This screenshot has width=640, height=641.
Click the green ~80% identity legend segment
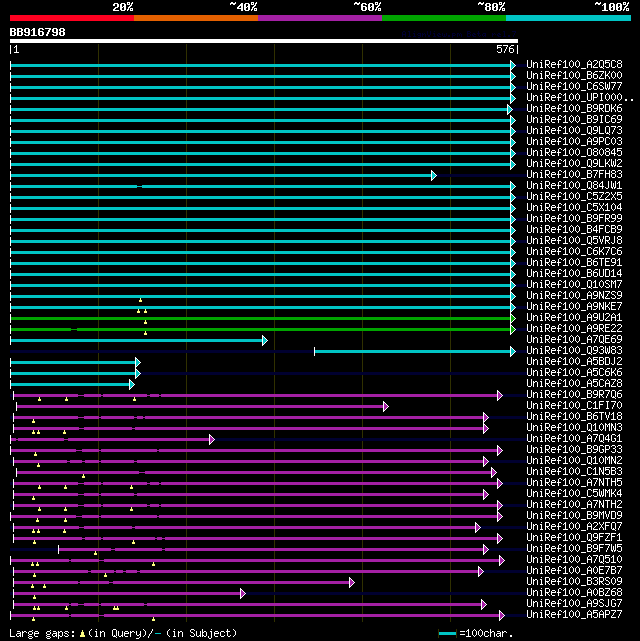tap(444, 18)
